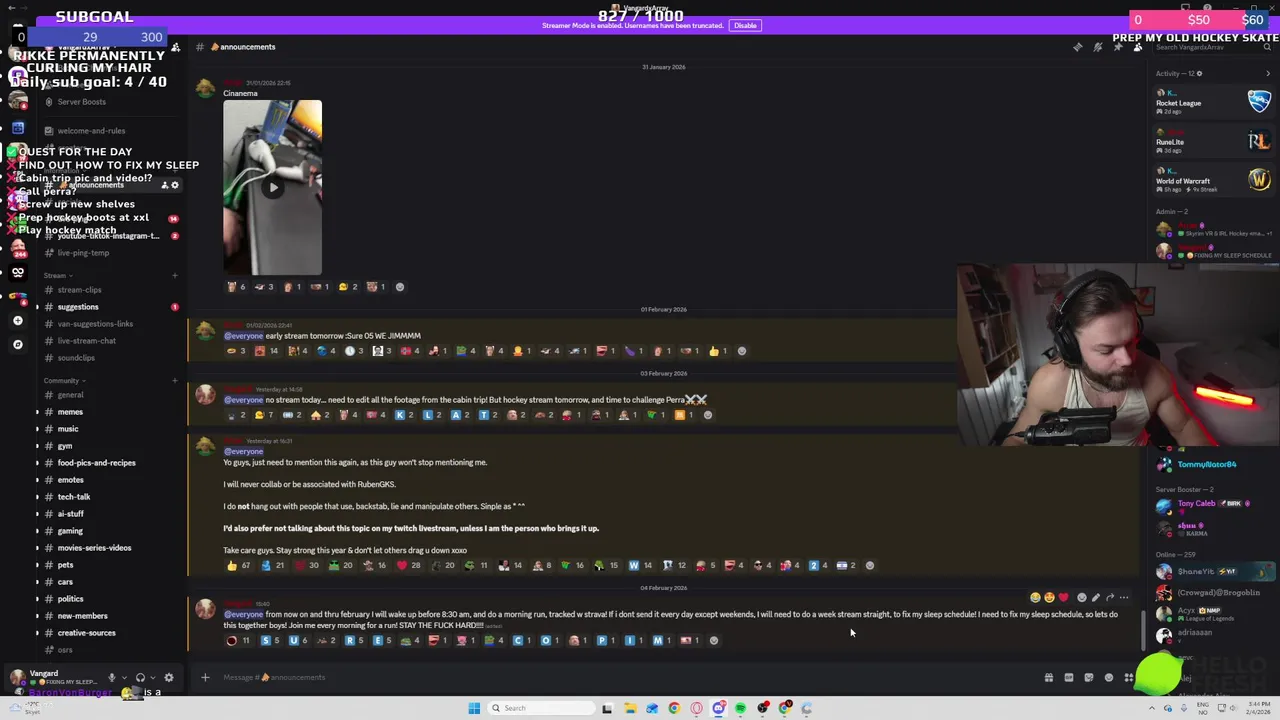Open music channel
The width and height of the screenshot is (1280, 720).
68,429
